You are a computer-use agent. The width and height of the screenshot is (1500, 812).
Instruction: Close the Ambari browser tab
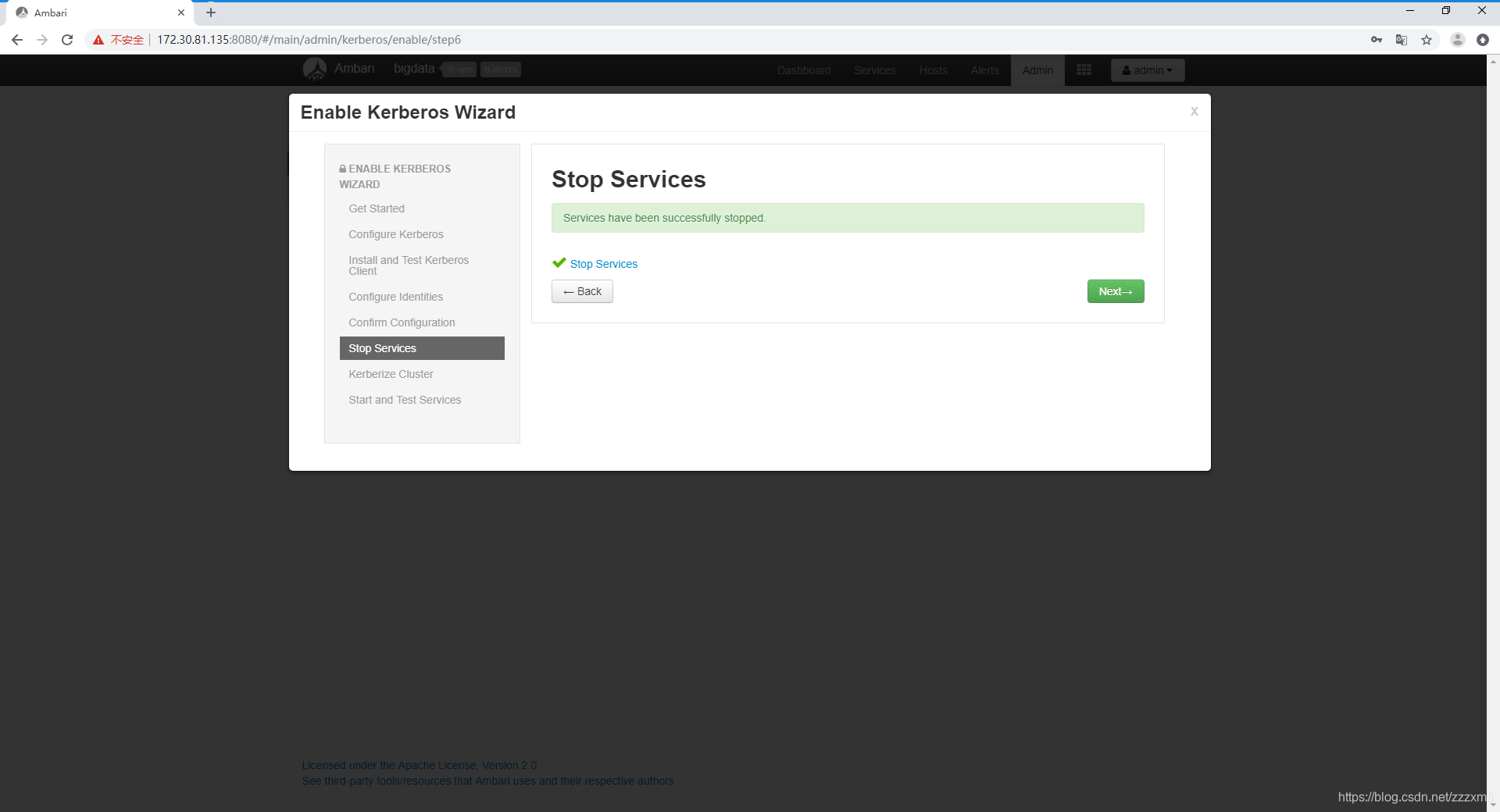pos(181,12)
